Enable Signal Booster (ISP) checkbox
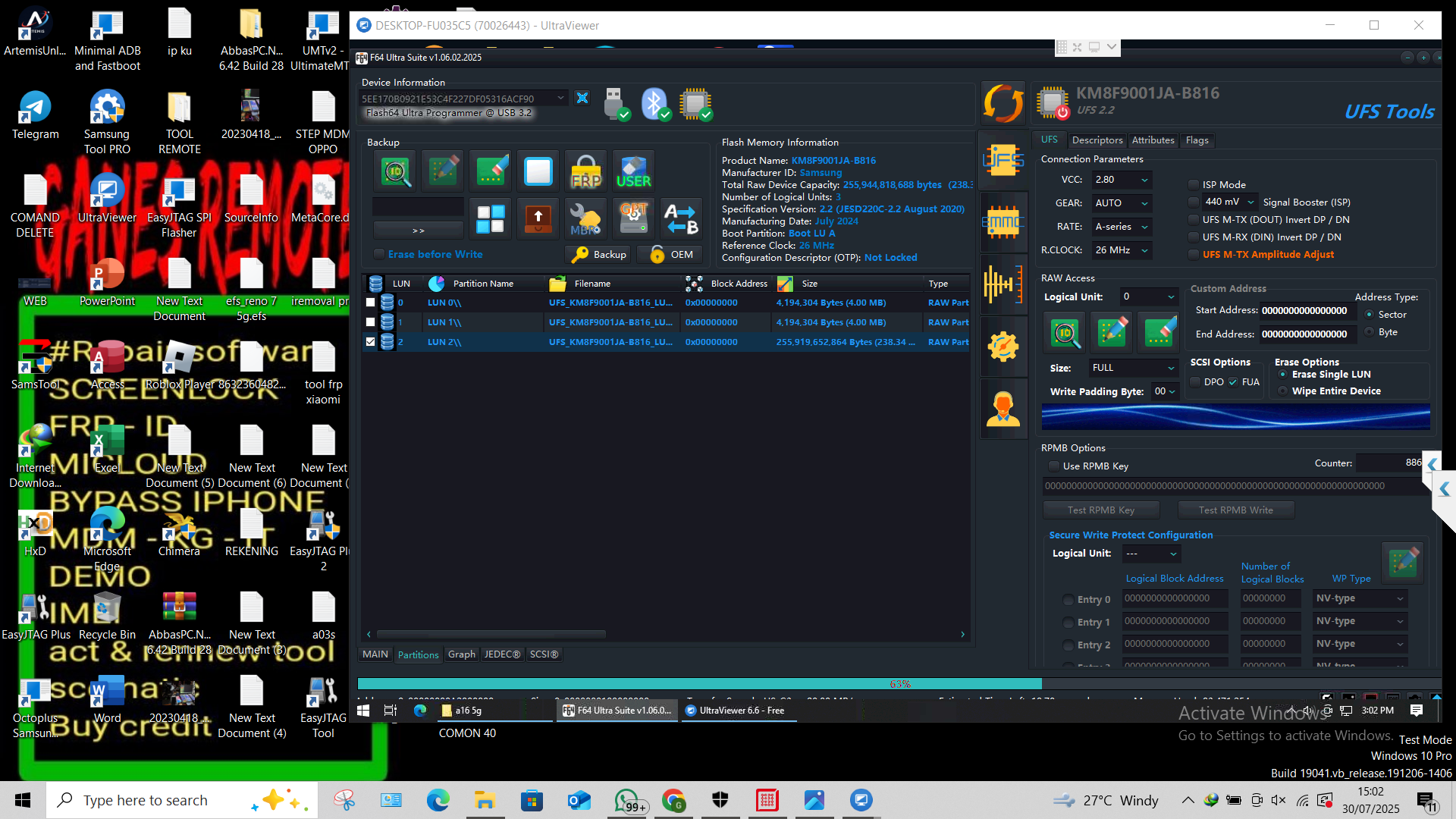Image resolution: width=1456 pixels, height=819 pixels. point(1194,202)
